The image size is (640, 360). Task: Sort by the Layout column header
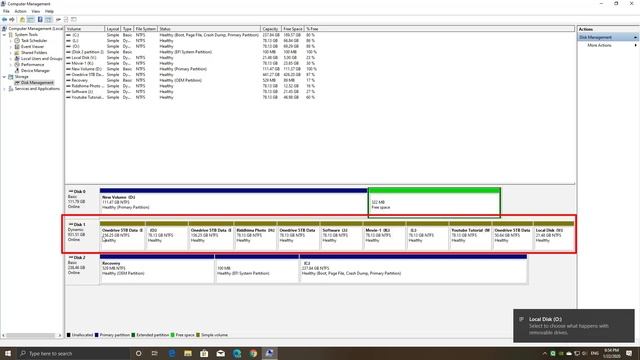(113, 29)
